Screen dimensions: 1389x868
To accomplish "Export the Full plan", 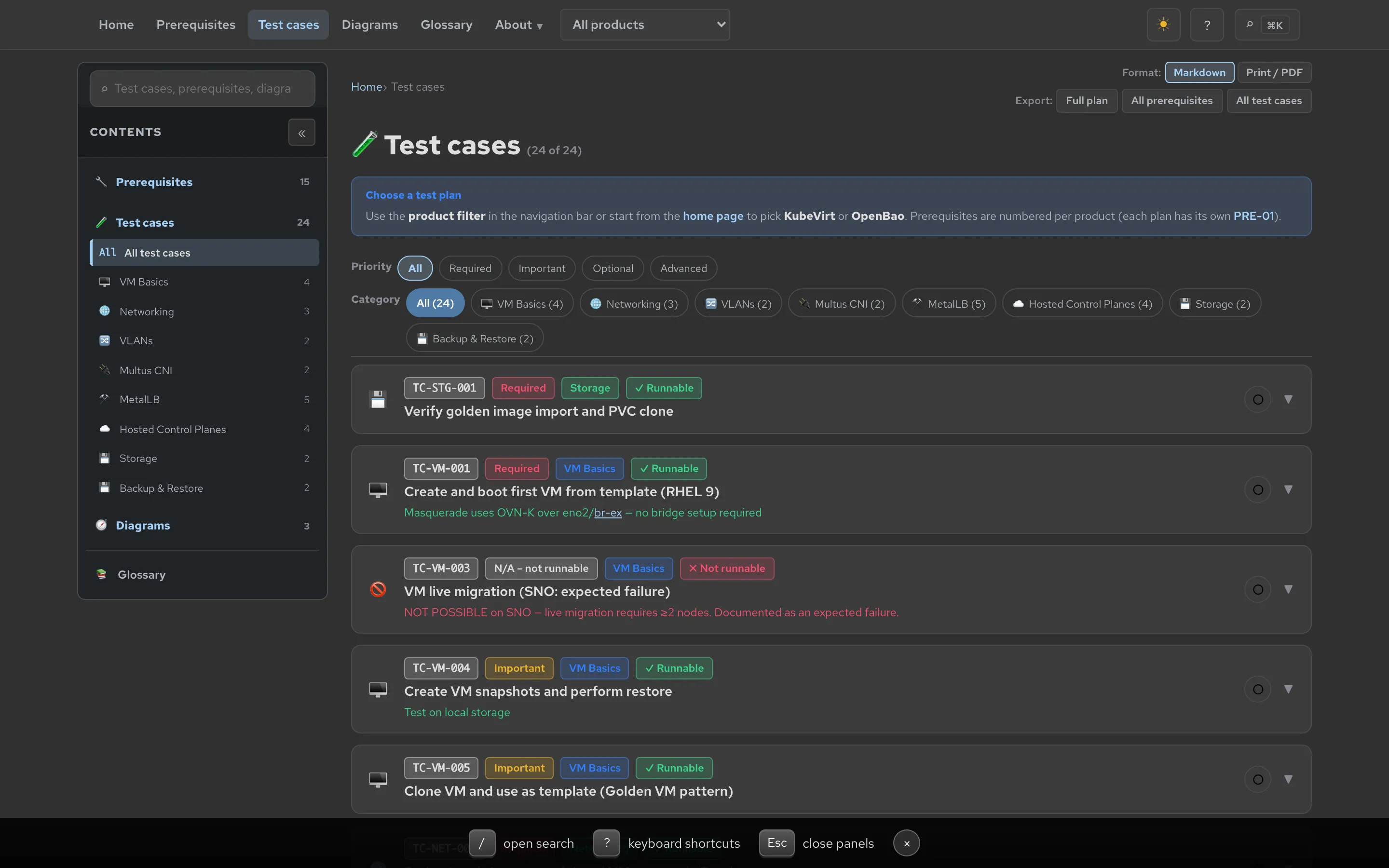I will [1087, 100].
